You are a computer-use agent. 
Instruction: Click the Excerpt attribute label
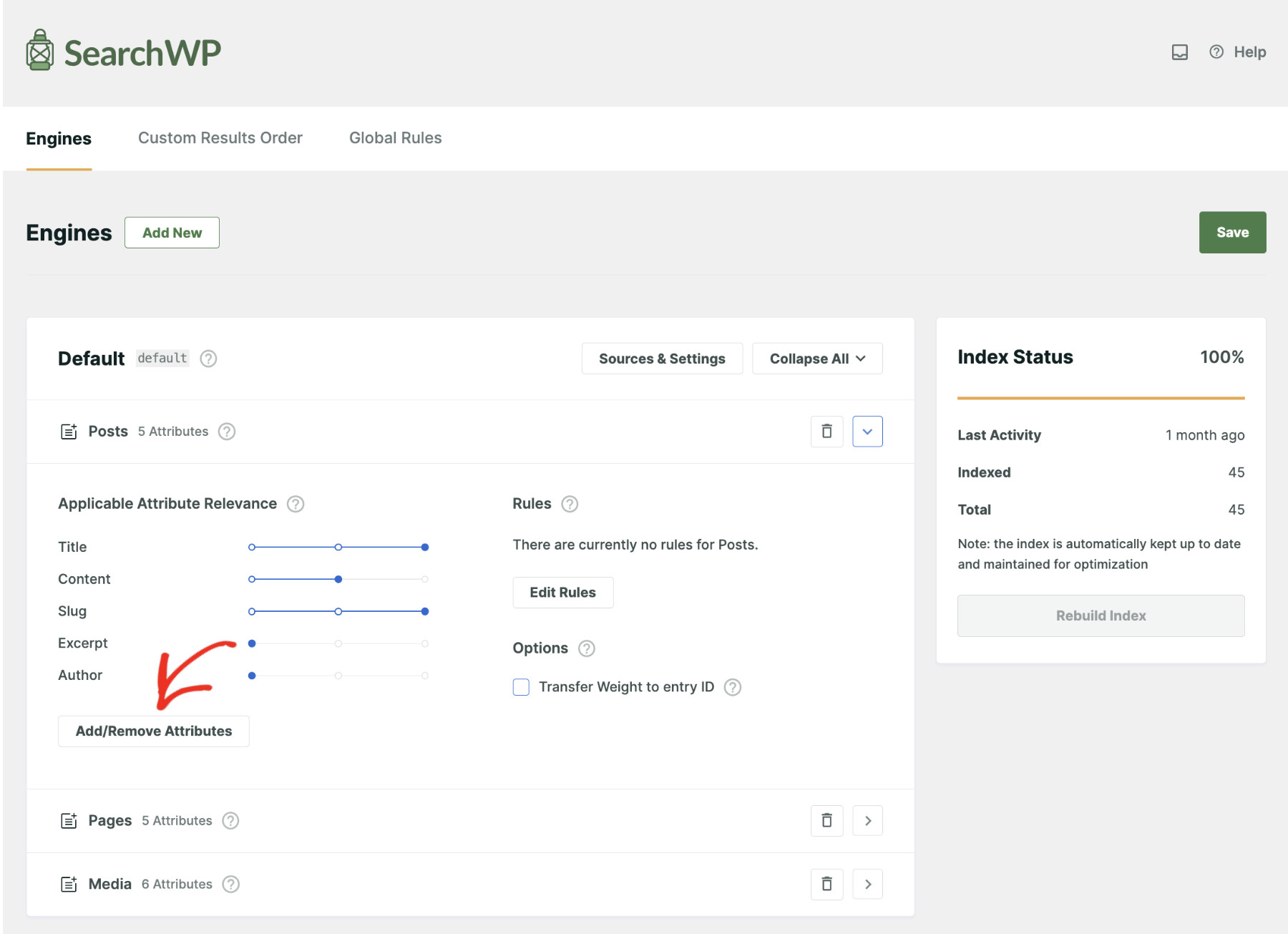(83, 643)
